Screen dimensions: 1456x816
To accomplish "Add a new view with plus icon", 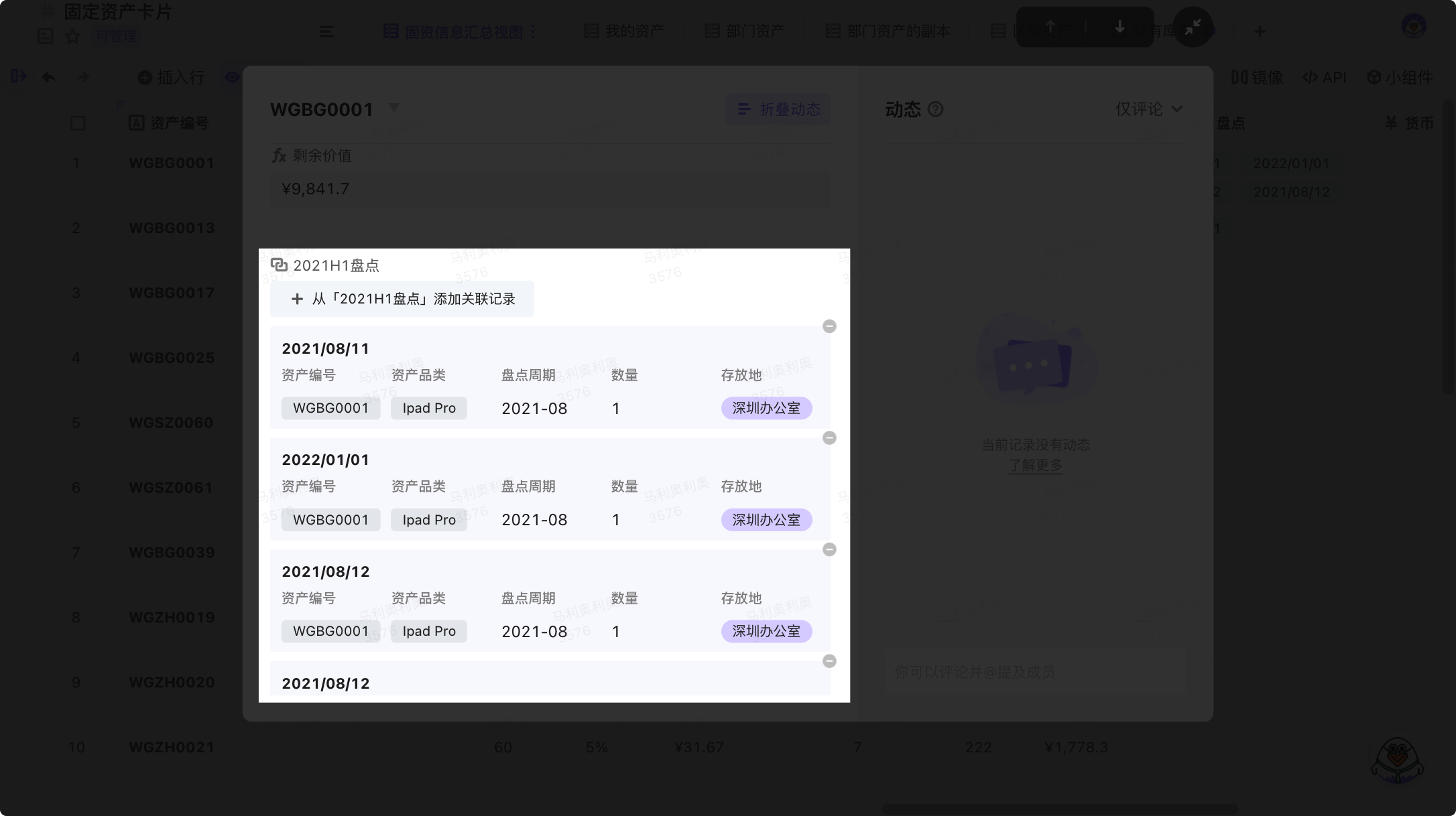I will (x=1260, y=31).
